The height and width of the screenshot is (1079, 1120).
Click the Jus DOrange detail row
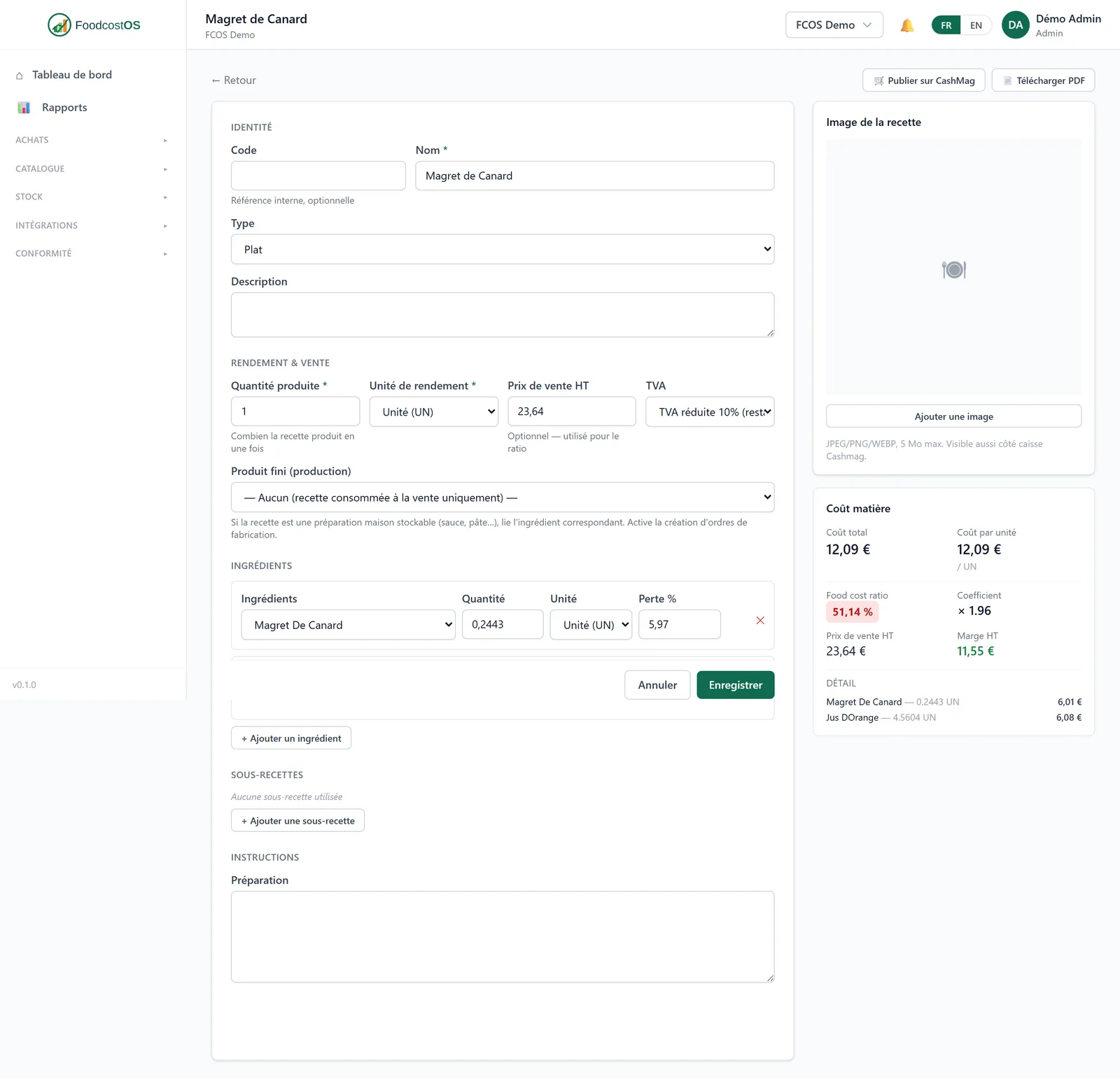[x=953, y=718]
